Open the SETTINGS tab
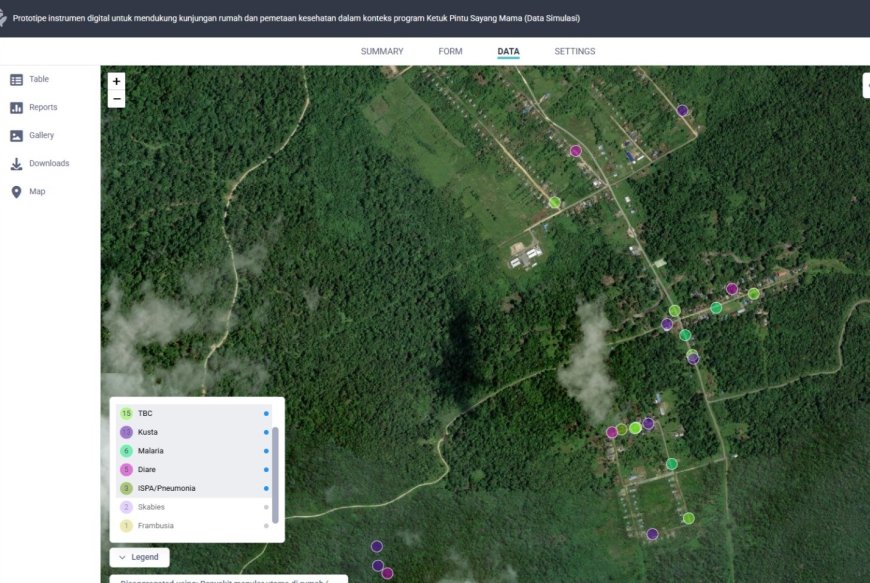Viewport: 870px width, 583px height. (575, 51)
